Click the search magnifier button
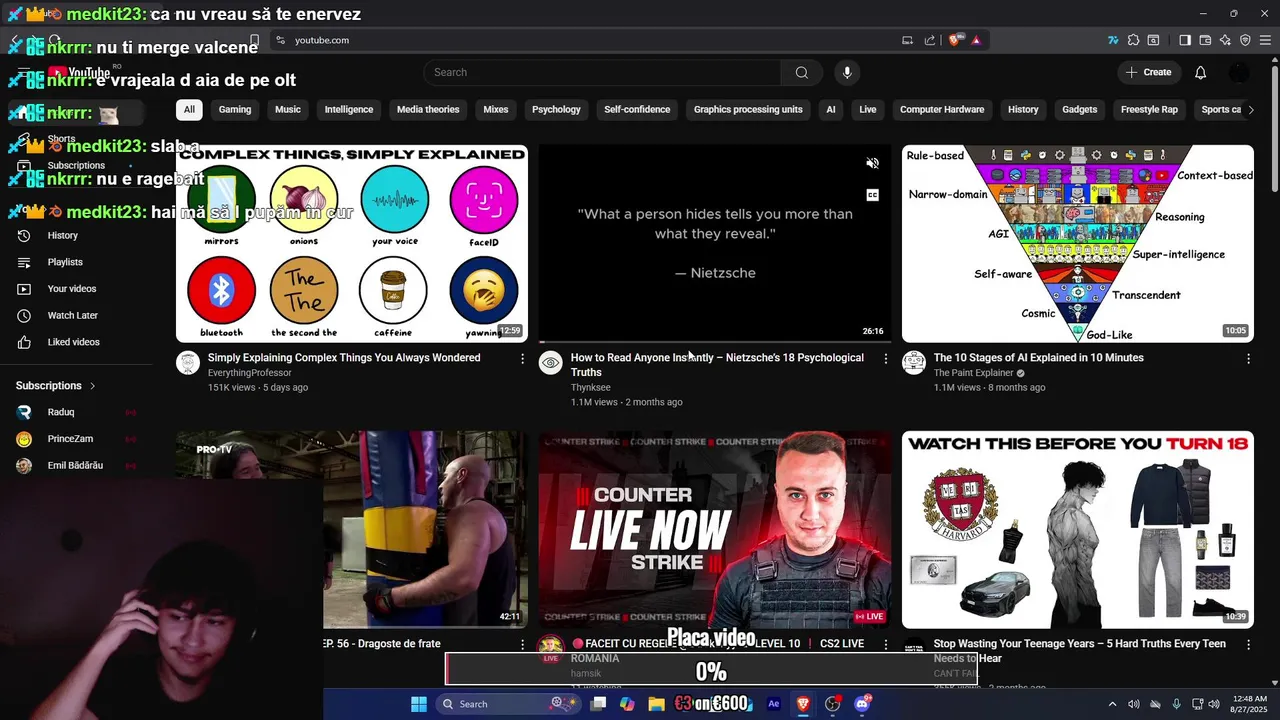The image size is (1280, 720). (x=801, y=72)
